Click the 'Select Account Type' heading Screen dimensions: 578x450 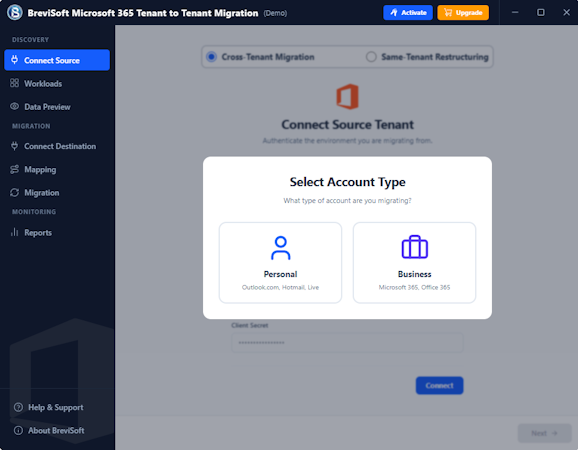[347, 182]
